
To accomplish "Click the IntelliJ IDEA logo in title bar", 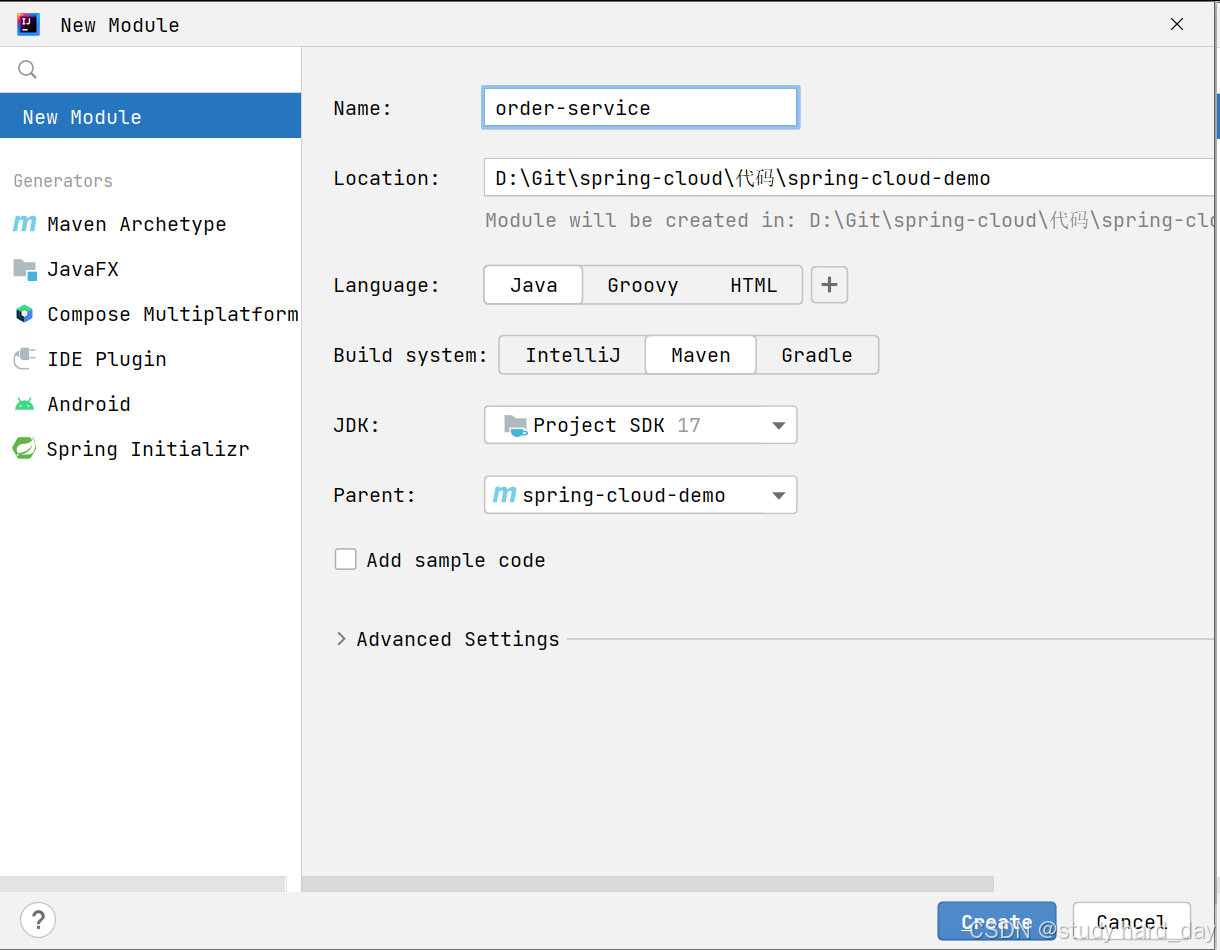I will click(x=28, y=24).
